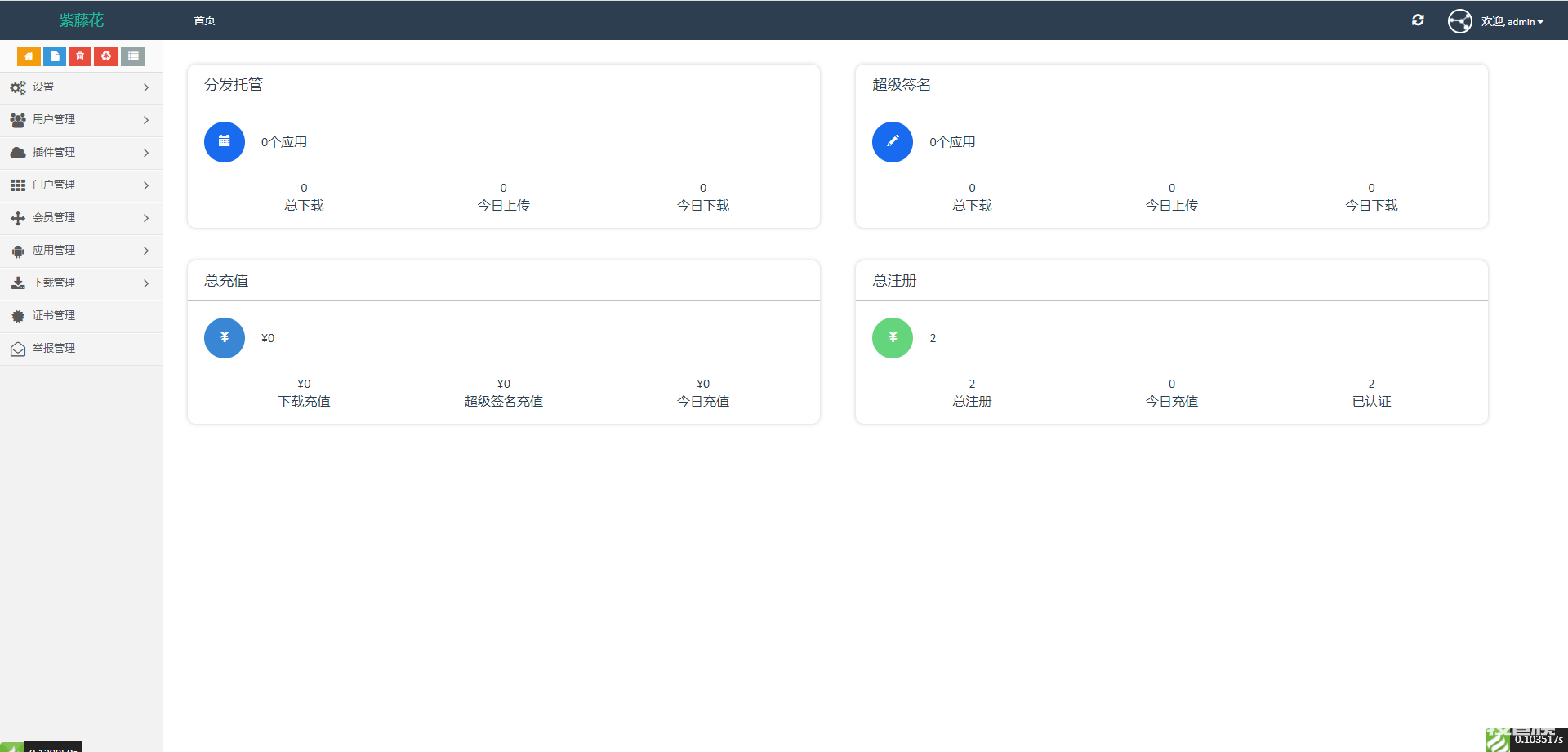Open the 首页 tab
The image size is (1568, 752).
point(204,20)
